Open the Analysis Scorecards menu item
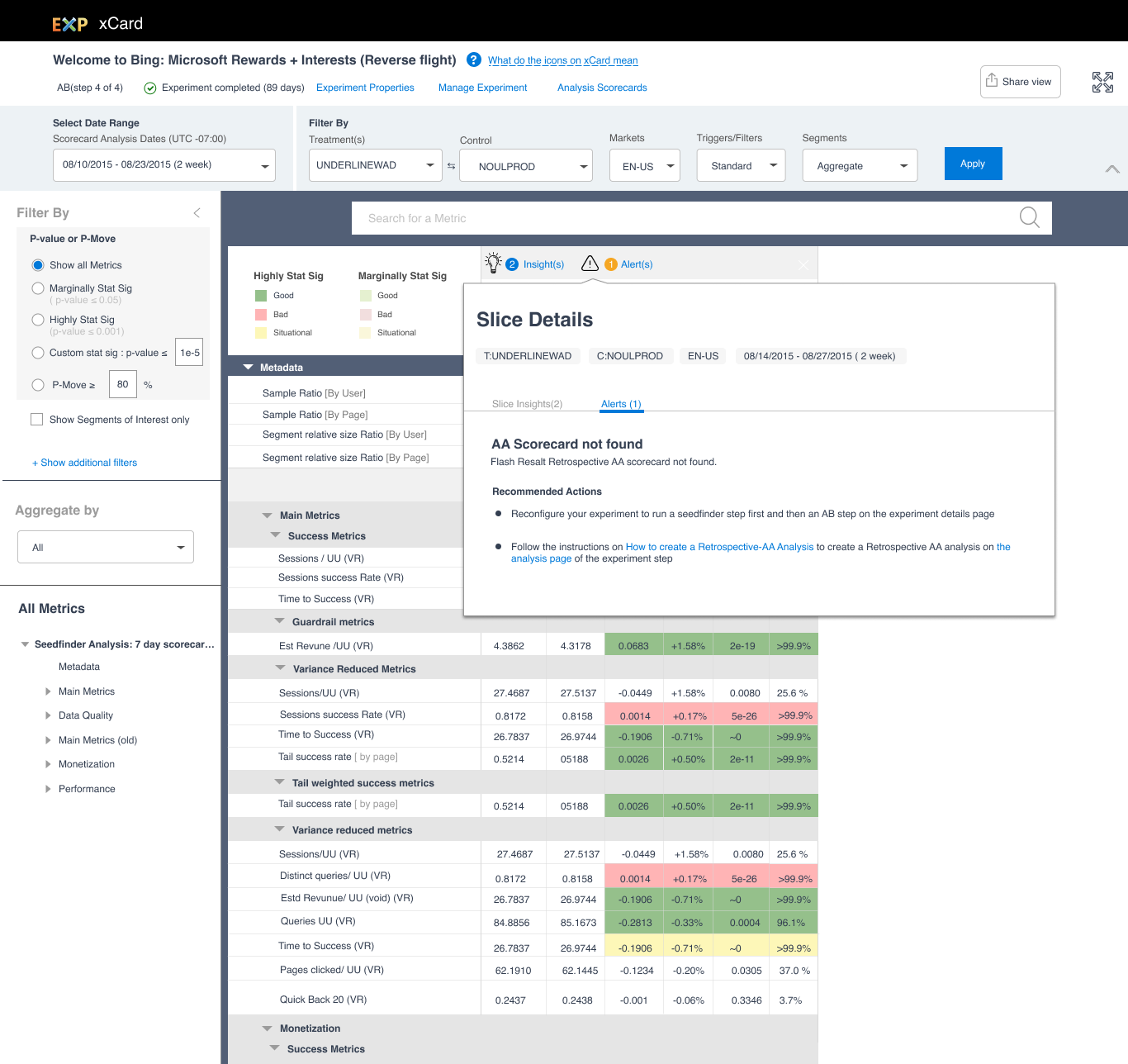 pos(602,88)
